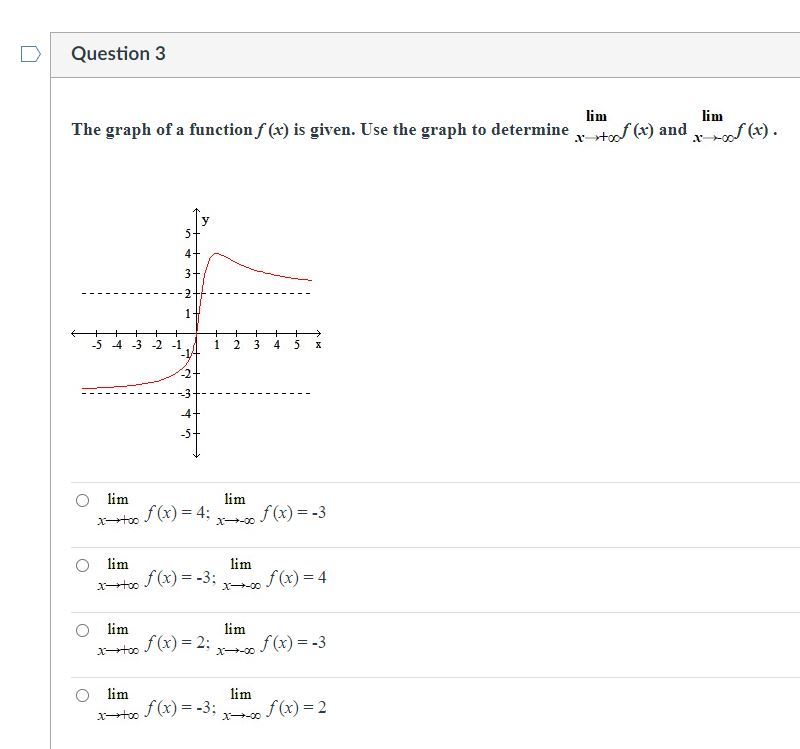Image resolution: width=800 pixels, height=749 pixels.
Task: Click the origin point on the graph
Action: 196,334
